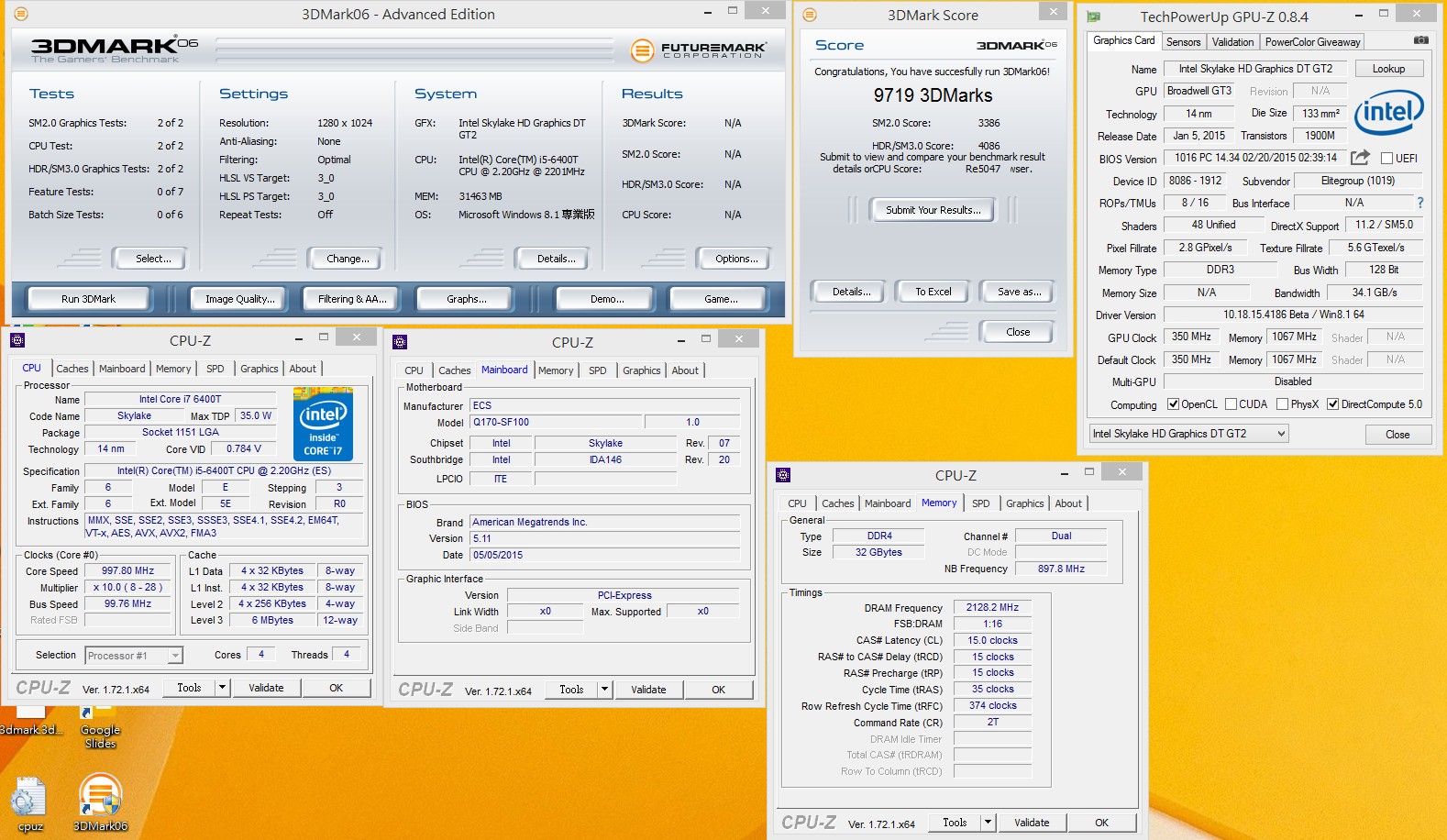Toggle the DirectCompute 5.0 checkbox
Viewport: 1447px width, 840px height.
coord(1333,404)
